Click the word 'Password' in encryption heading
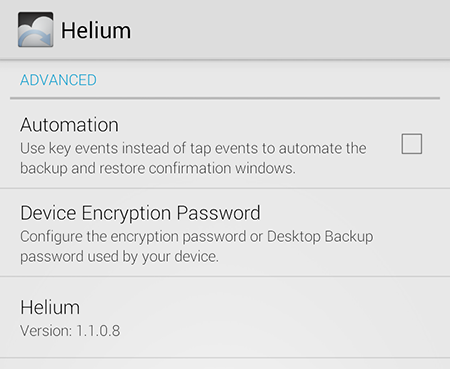 218,213
